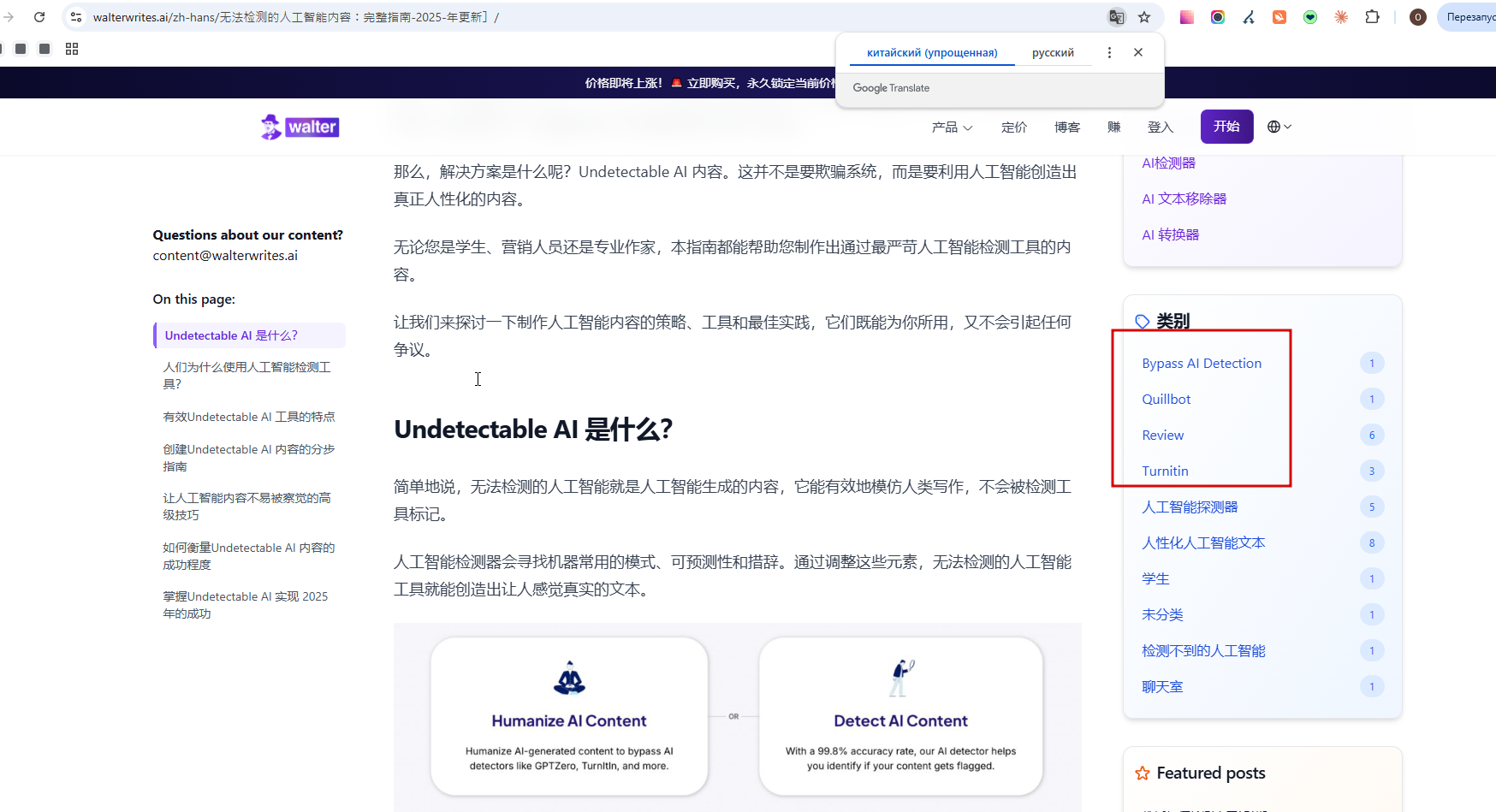This screenshot has height=812, width=1496.
Task: Open the Review category
Action: (x=1162, y=436)
